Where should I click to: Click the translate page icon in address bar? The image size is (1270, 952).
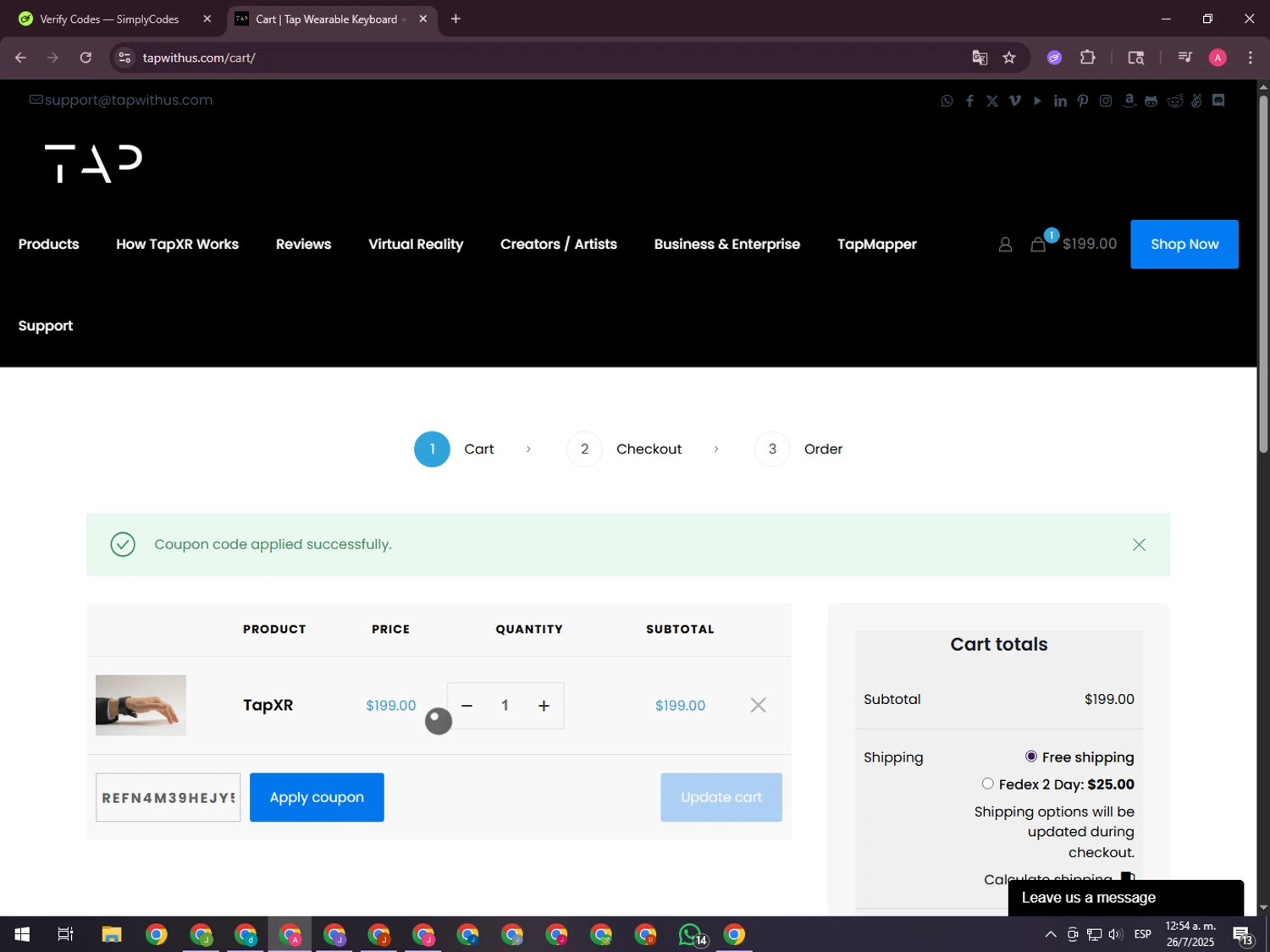980,58
